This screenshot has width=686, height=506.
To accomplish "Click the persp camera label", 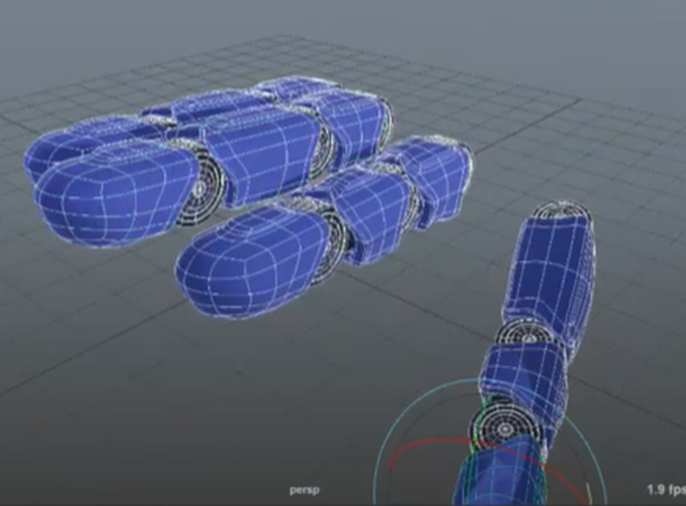I will point(304,490).
